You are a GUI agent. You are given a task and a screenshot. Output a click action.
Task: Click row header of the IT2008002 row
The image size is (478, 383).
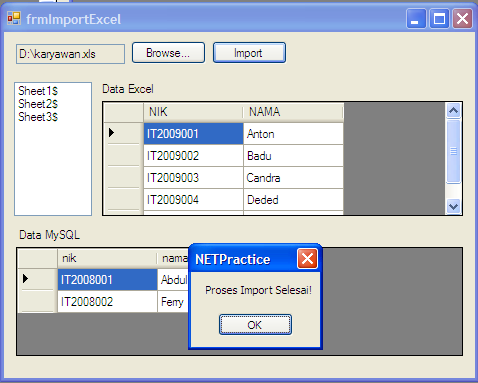pos(37,301)
